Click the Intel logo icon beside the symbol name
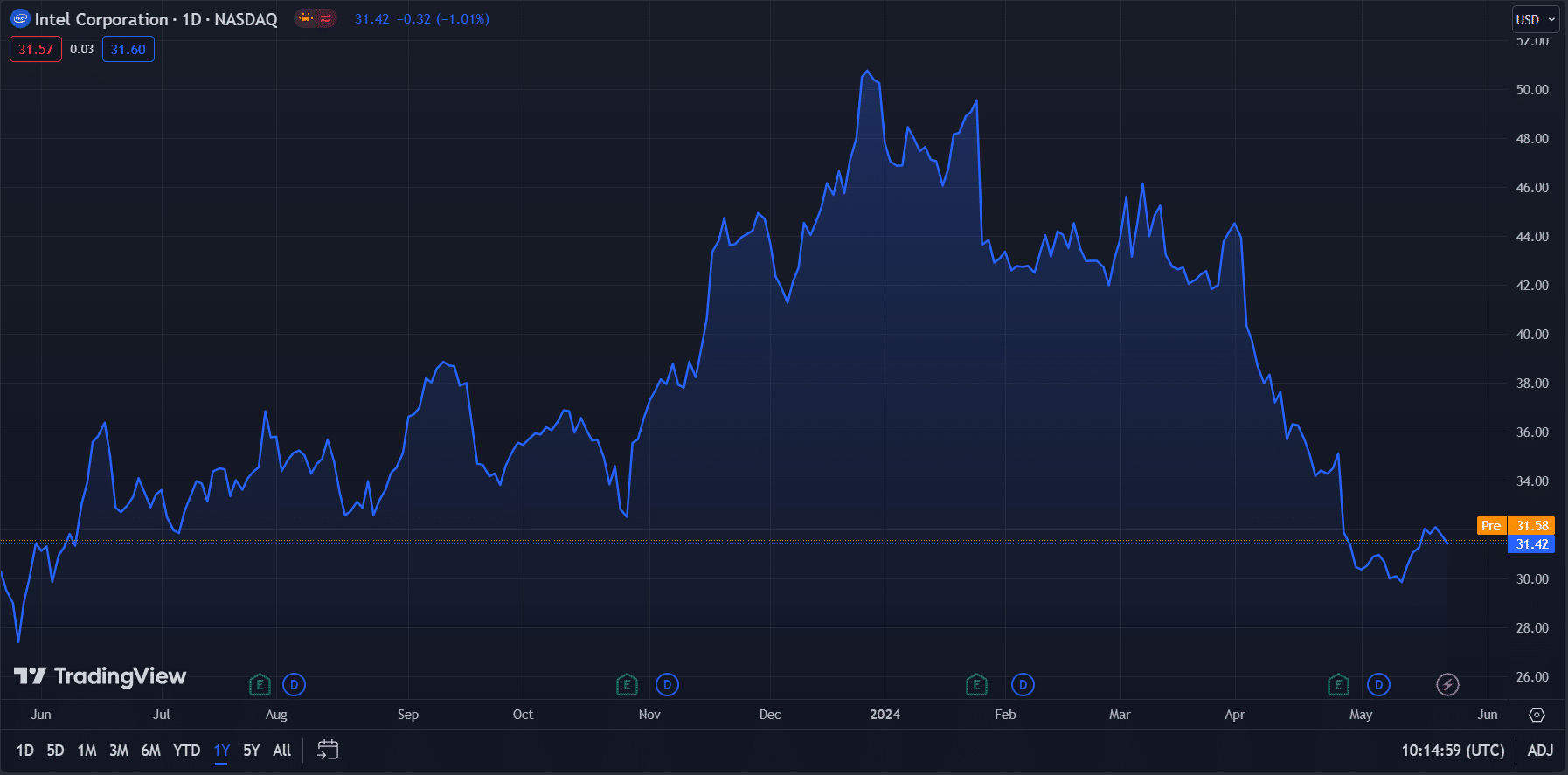 [20, 19]
